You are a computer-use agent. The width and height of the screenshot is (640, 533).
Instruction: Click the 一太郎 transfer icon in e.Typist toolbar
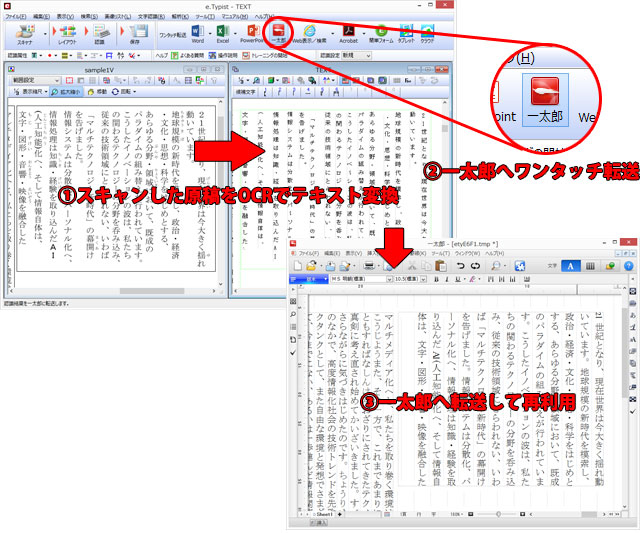tap(278, 33)
